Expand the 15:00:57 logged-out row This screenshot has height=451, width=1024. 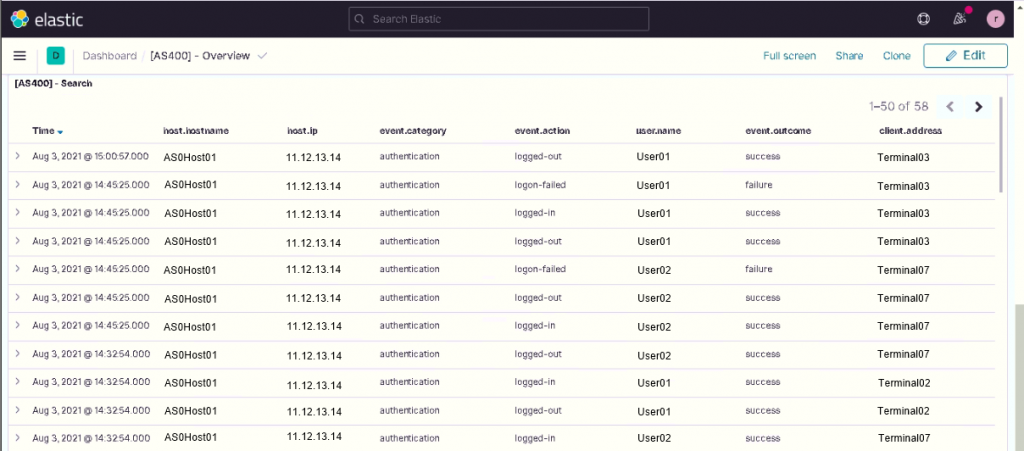coord(17,157)
